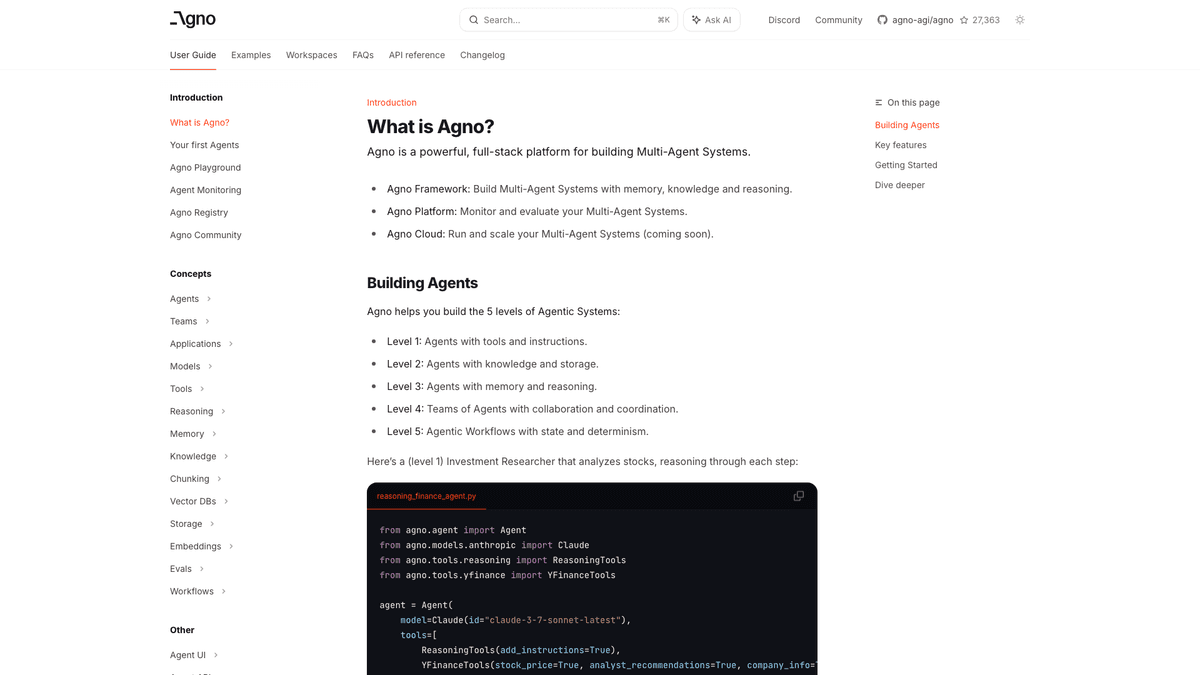Open the Workspaces tab
Image resolution: width=1200 pixels, height=675 pixels.
(311, 55)
